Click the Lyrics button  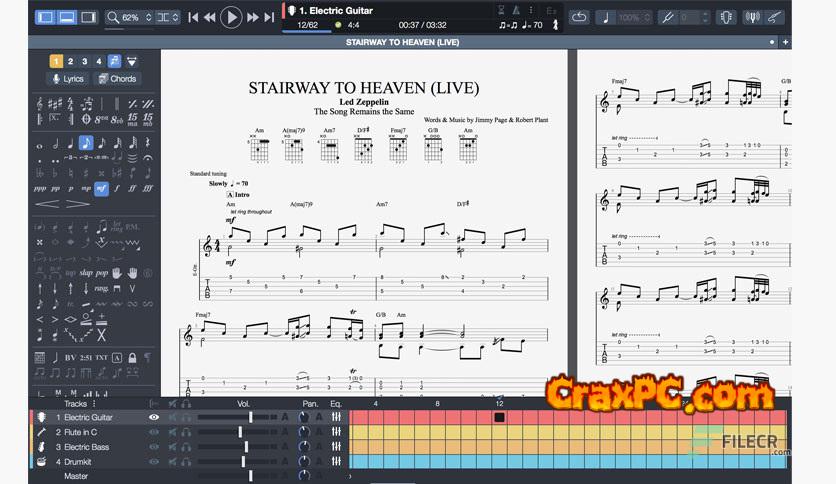pyautogui.click(x=67, y=79)
